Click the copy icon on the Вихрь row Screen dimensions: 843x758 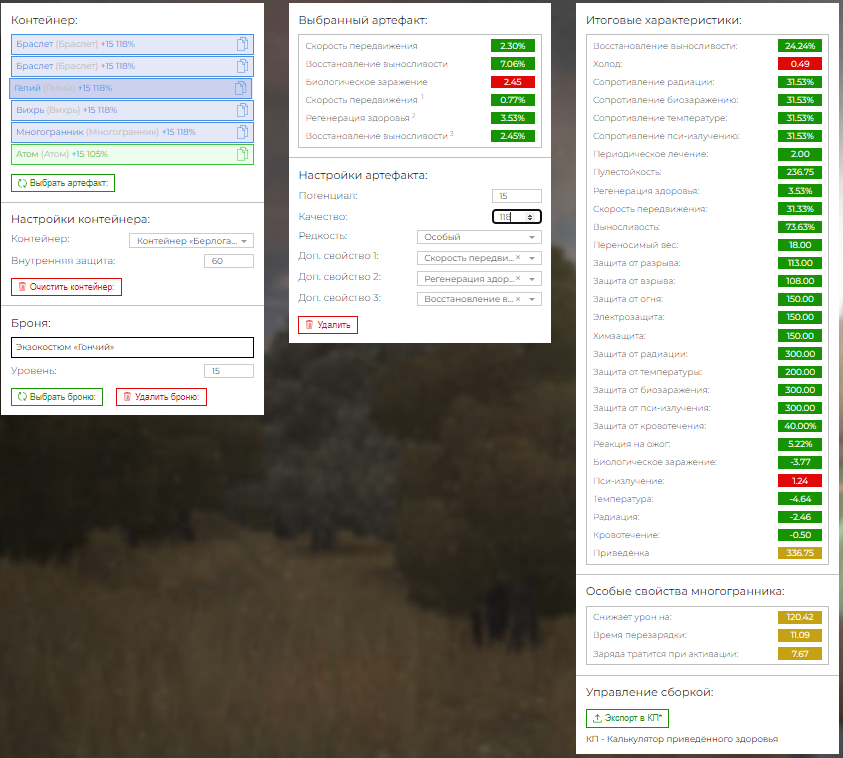[x=241, y=110]
